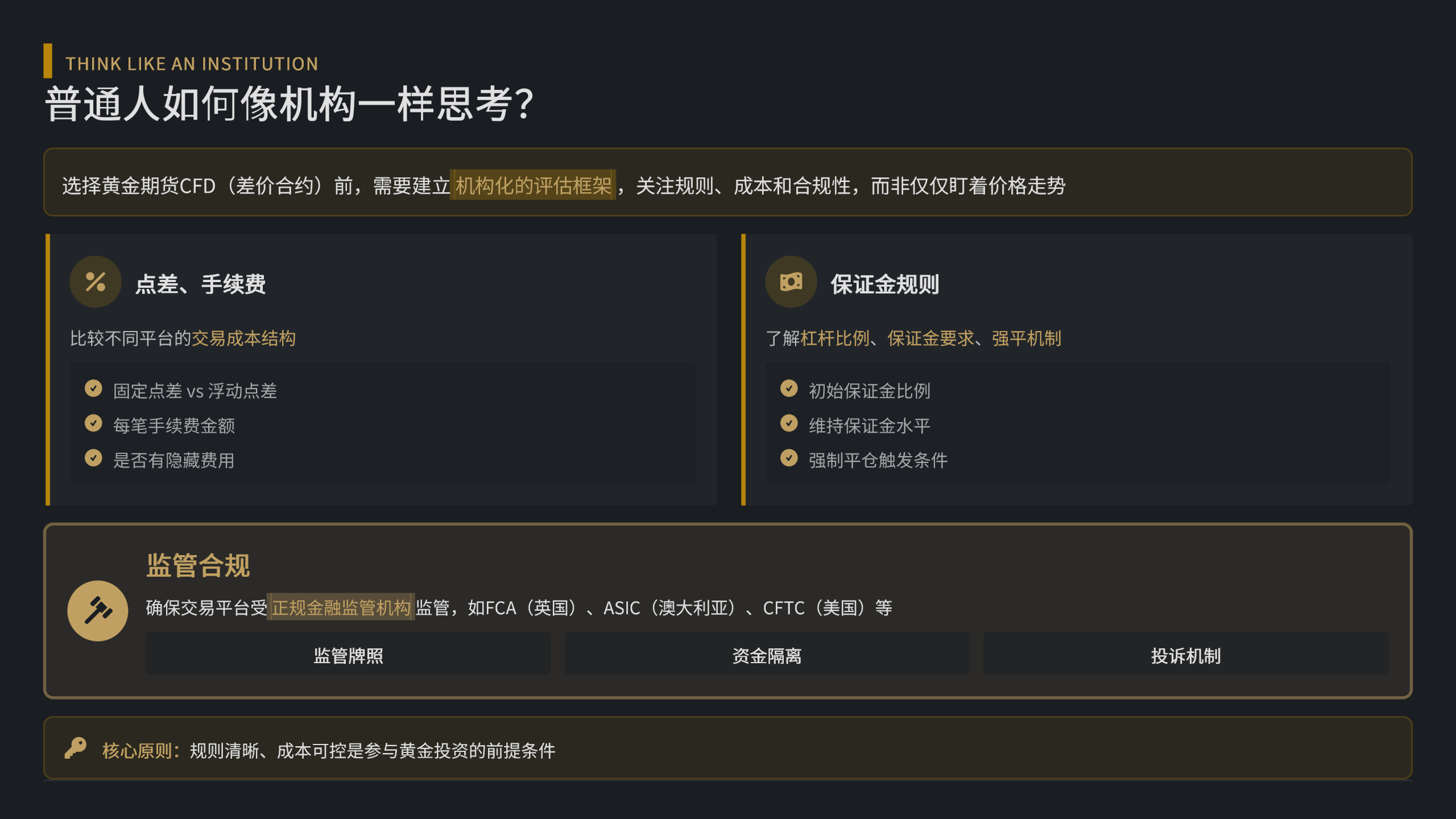
Task: Click highlighted text 正规金融监管机构
Action: tap(341, 607)
